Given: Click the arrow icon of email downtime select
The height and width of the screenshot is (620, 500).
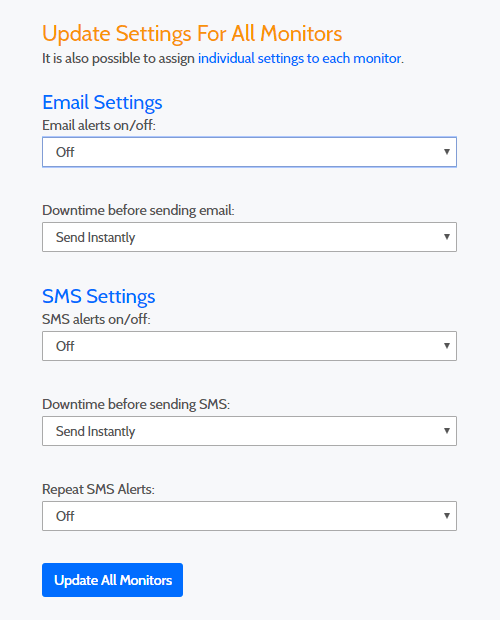Looking at the screenshot, I should click(447, 237).
